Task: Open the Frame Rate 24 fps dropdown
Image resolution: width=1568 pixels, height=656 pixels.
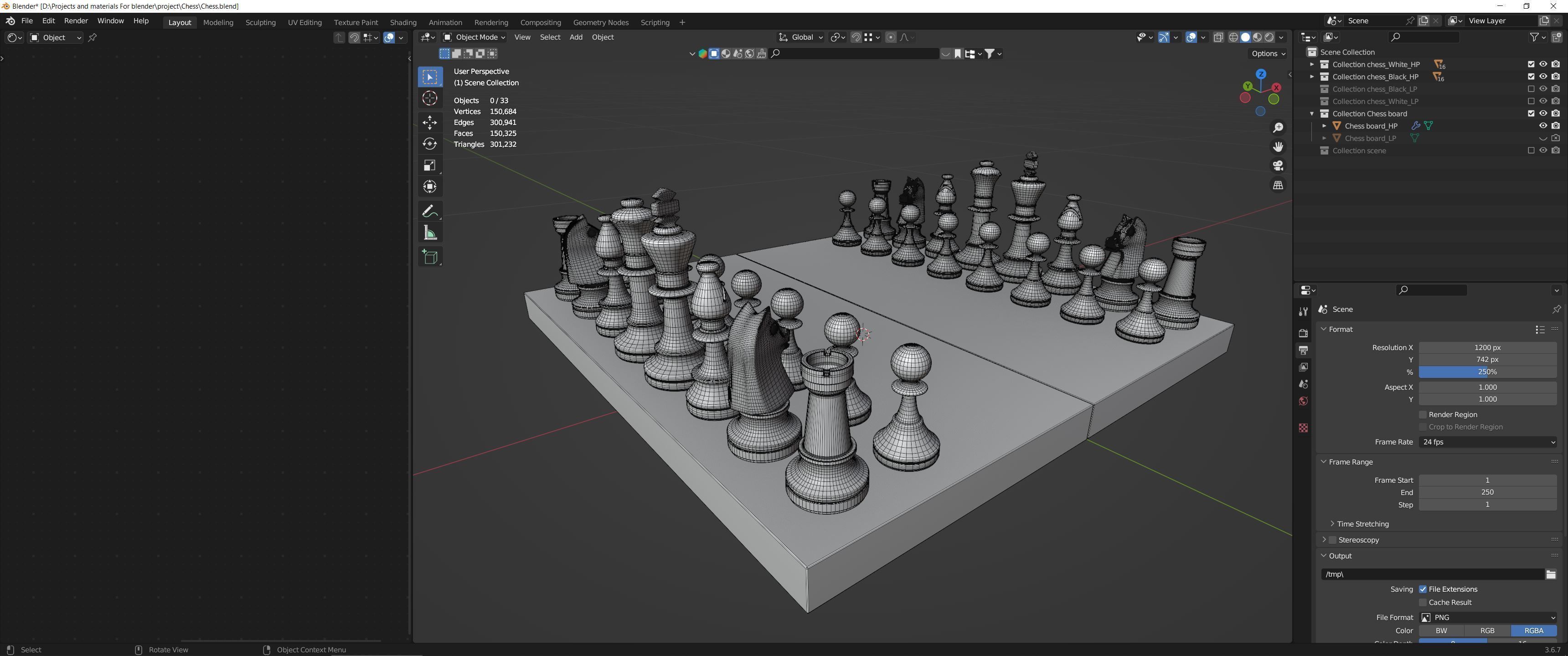Action: (x=1488, y=442)
